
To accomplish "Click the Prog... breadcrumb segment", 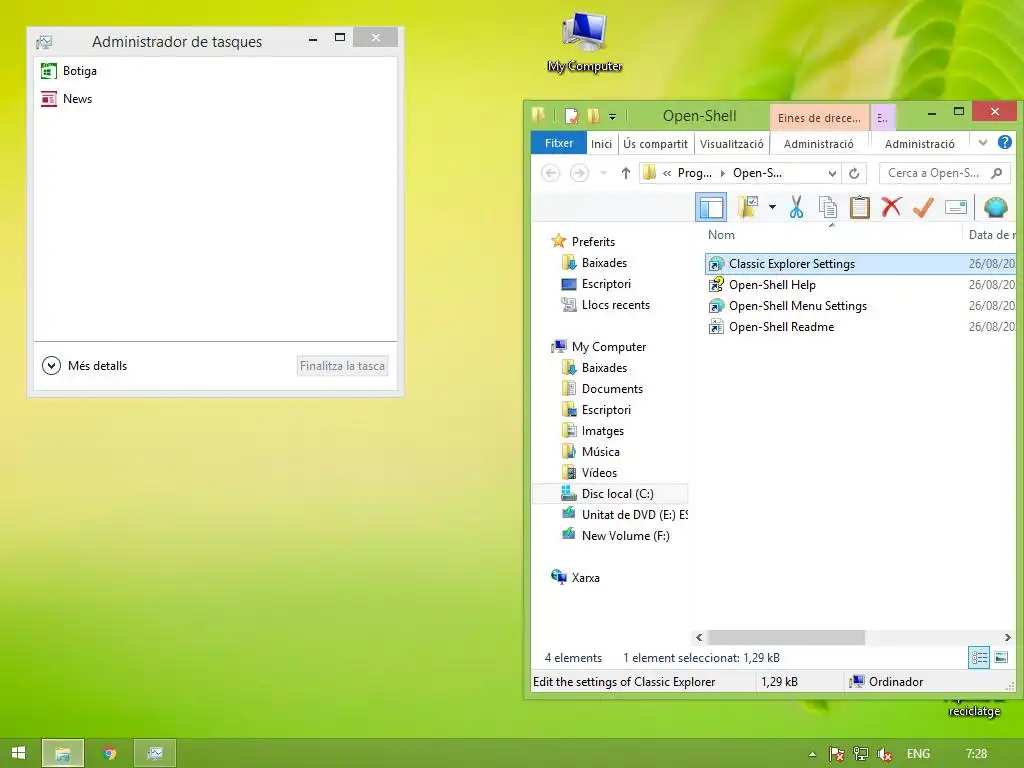I will pos(694,173).
